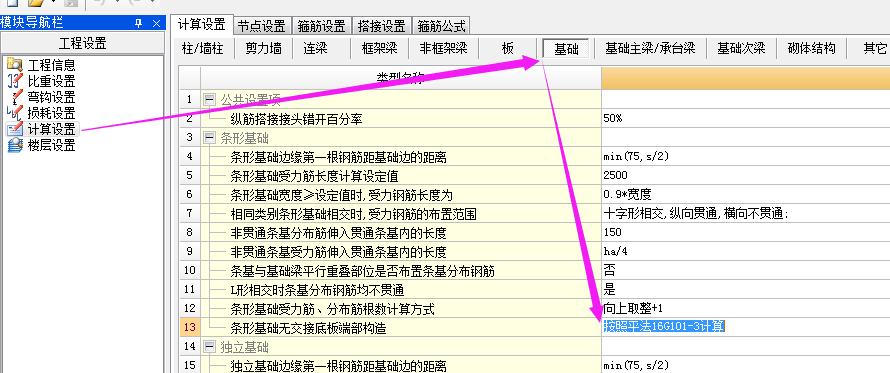890x373 pixels.
Task: Select the 框架梁 component button
Action: 379,48
